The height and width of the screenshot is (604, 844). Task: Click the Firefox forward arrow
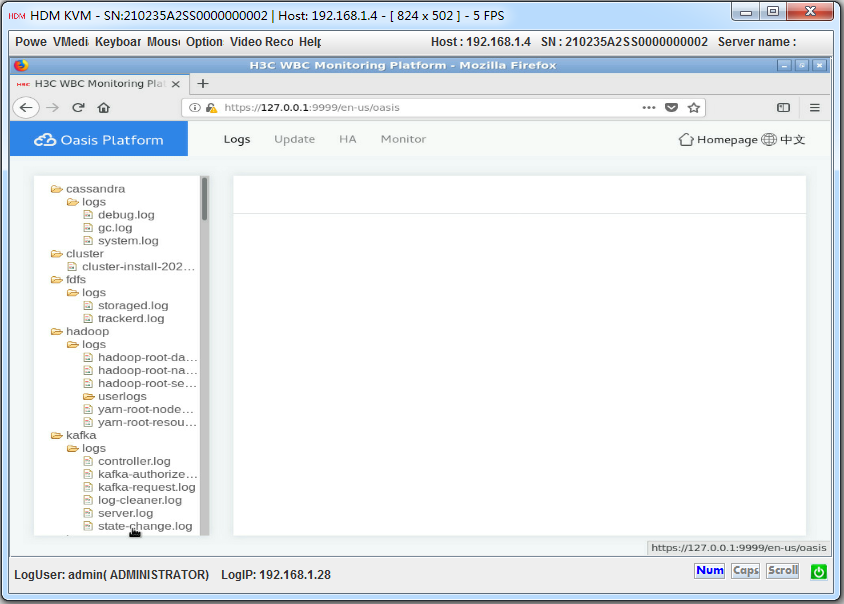(x=52, y=108)
